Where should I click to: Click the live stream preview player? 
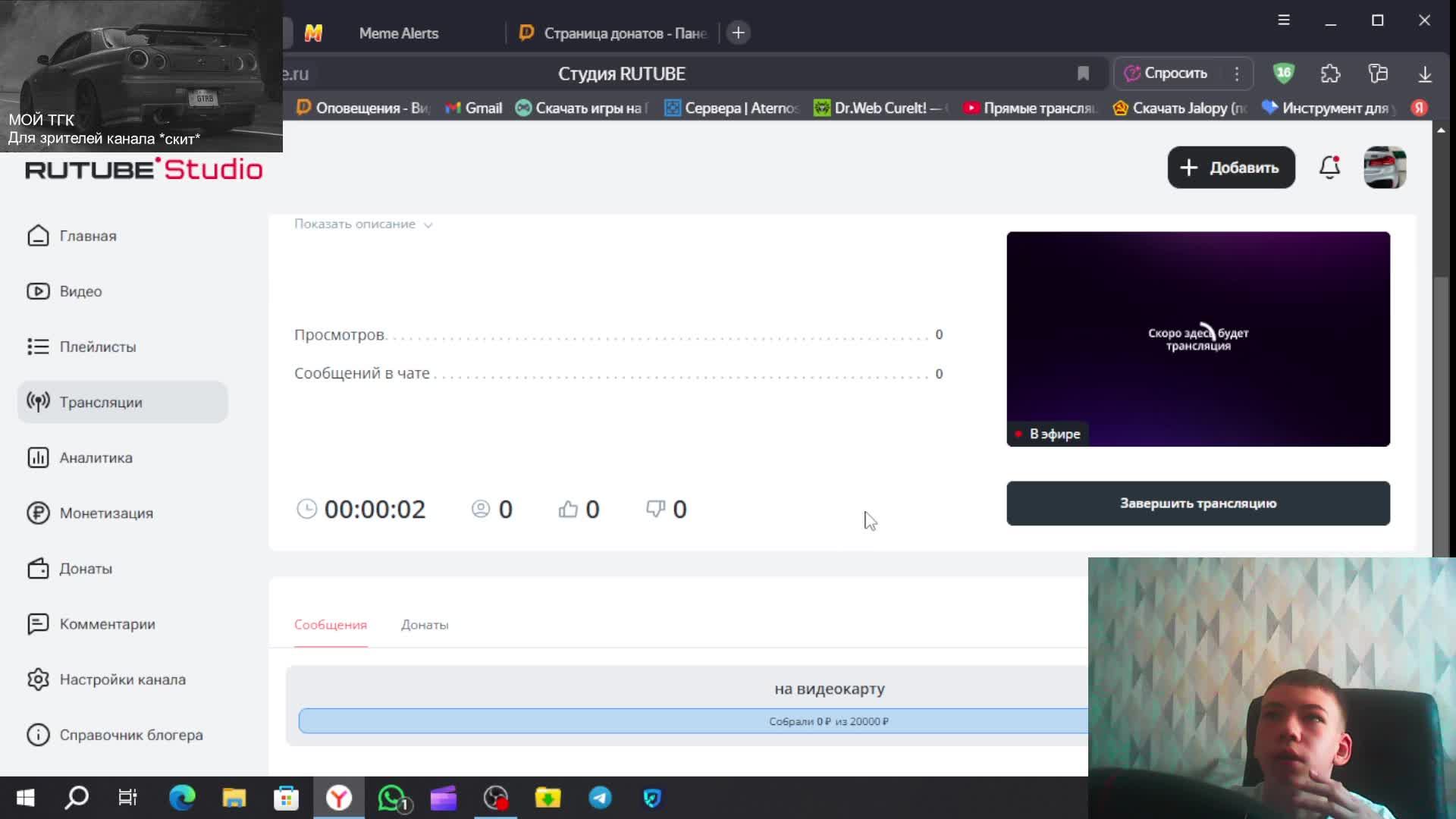1197,339
